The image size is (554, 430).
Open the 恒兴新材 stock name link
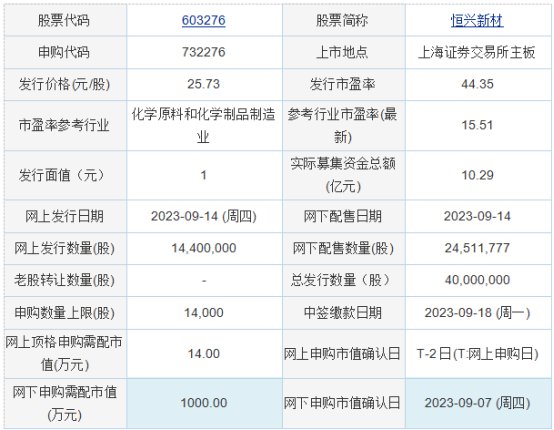477,20
